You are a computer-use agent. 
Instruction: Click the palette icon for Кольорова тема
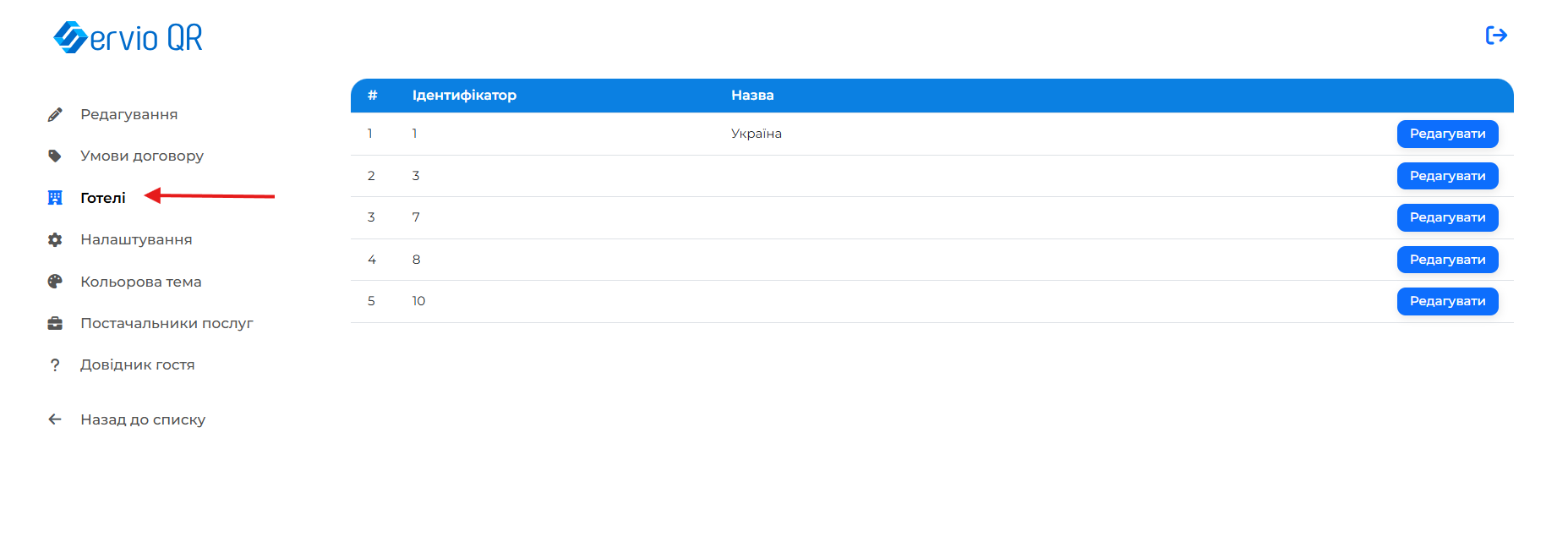(55, 282)
